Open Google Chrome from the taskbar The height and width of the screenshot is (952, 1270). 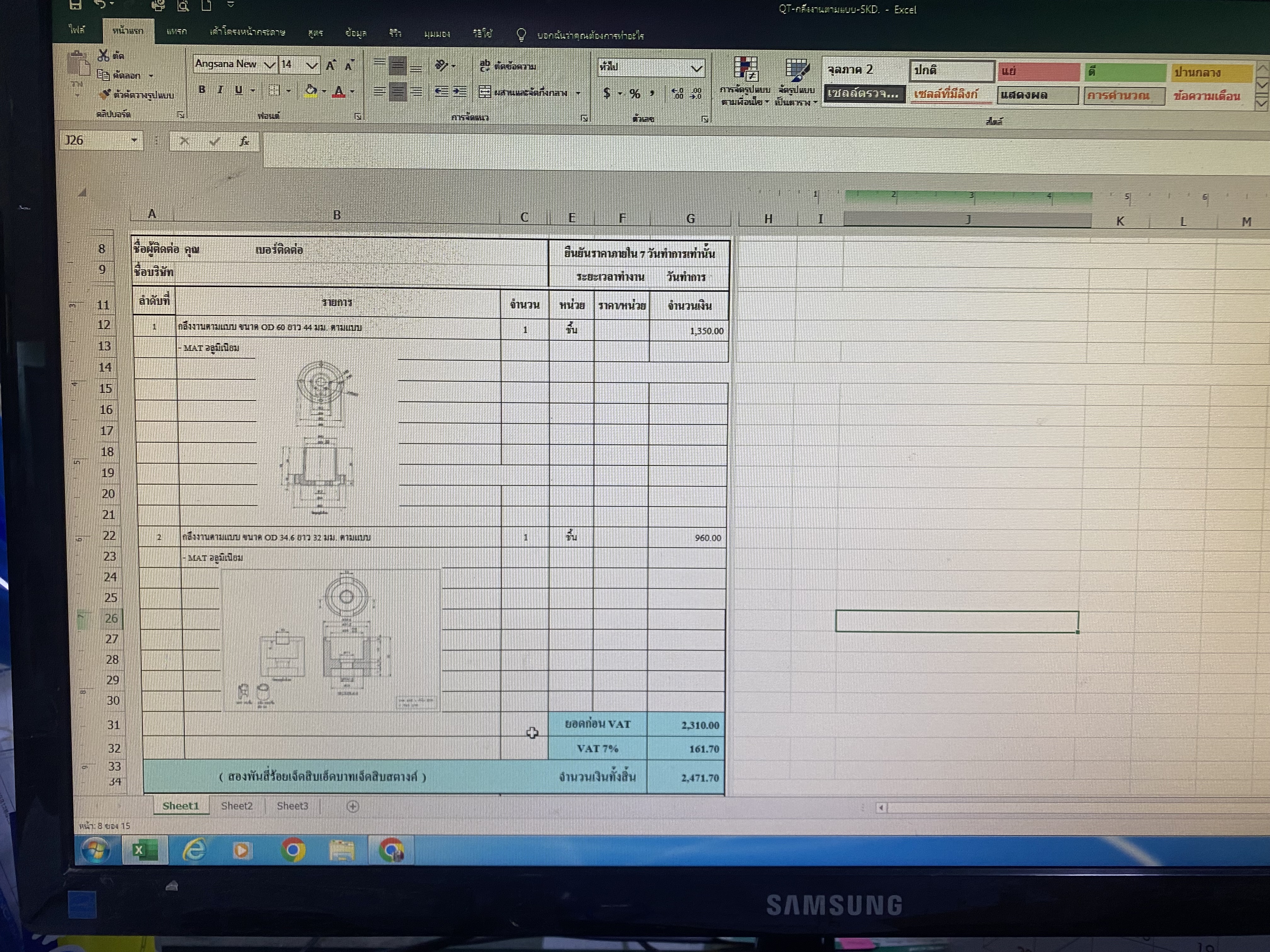pyautogui.click(x=293, y=850)
